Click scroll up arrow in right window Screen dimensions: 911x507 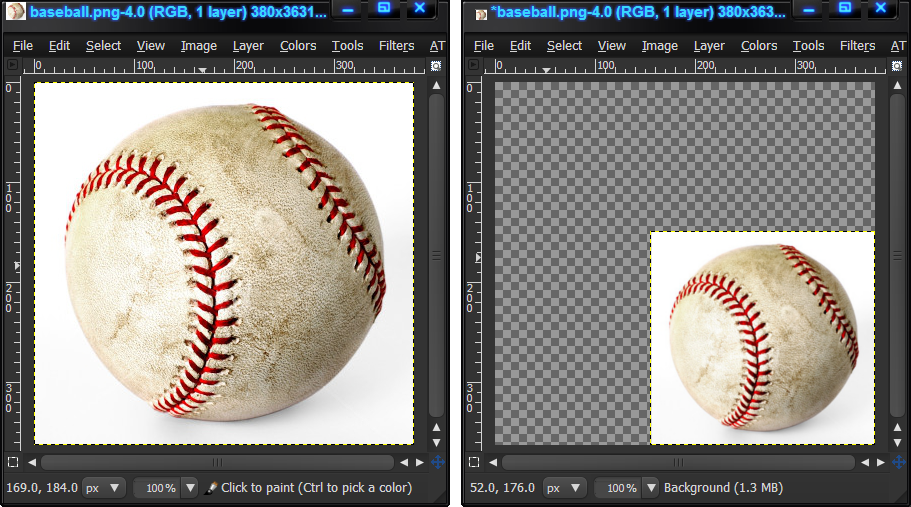(898, 85)
